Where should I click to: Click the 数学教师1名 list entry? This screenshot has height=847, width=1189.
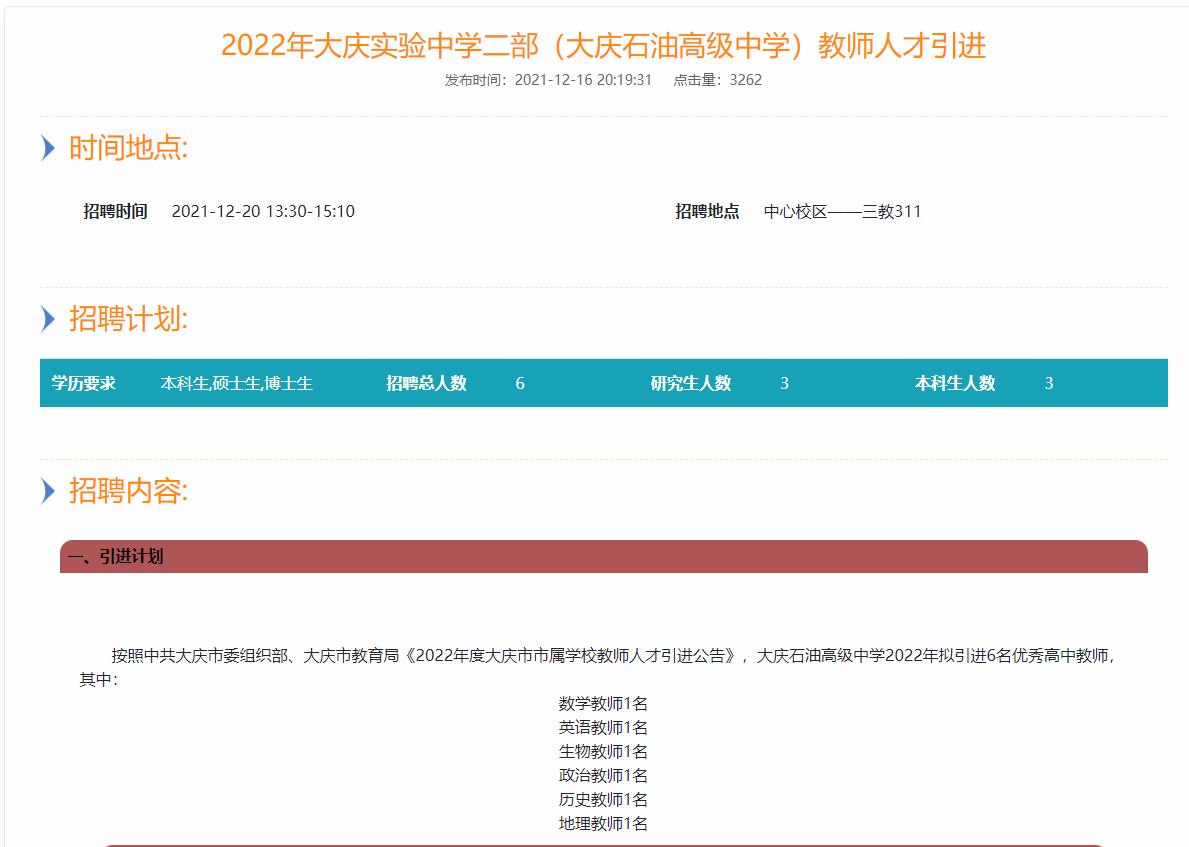pos(603,704)
